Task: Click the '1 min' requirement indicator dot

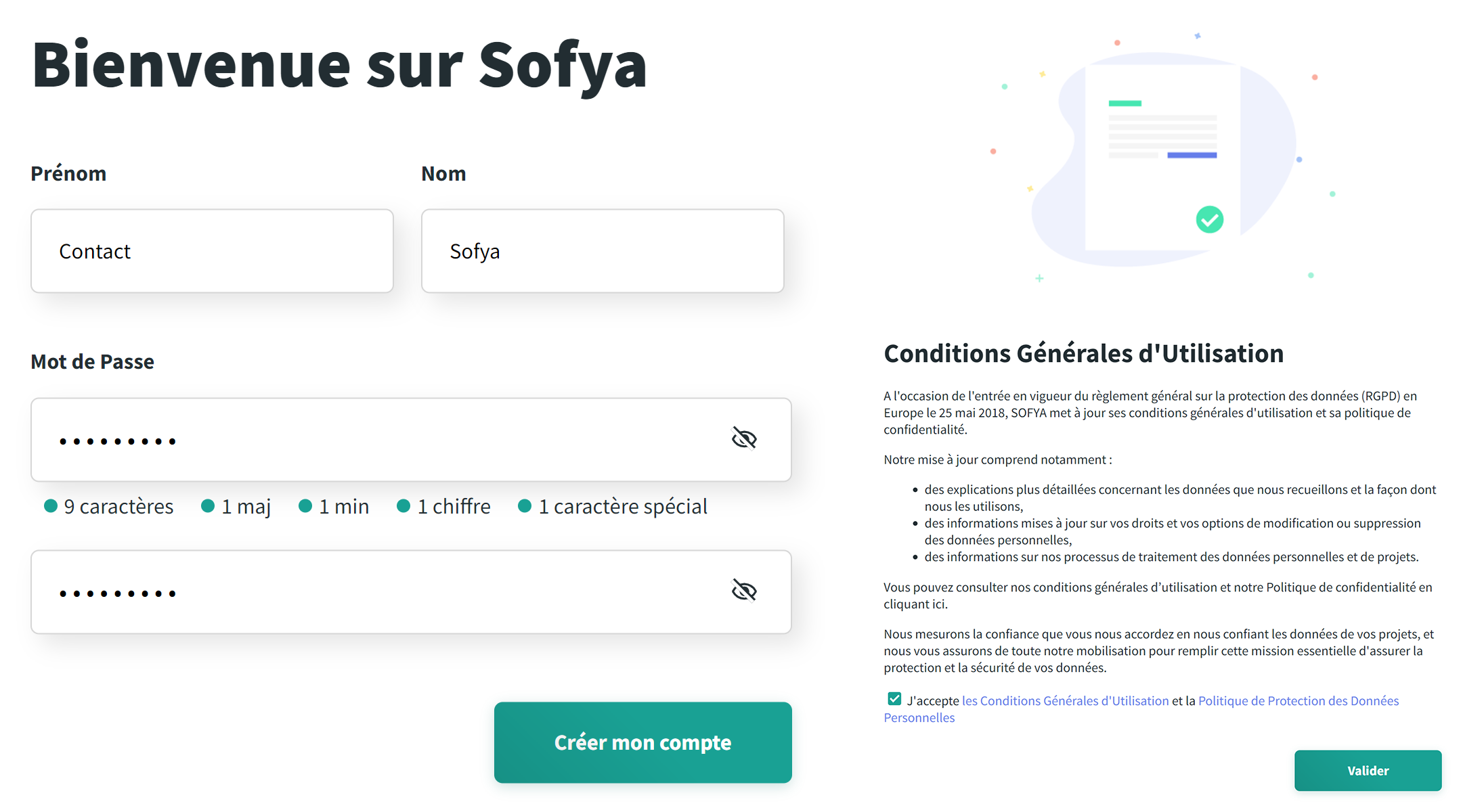Action: pos(305,506)
